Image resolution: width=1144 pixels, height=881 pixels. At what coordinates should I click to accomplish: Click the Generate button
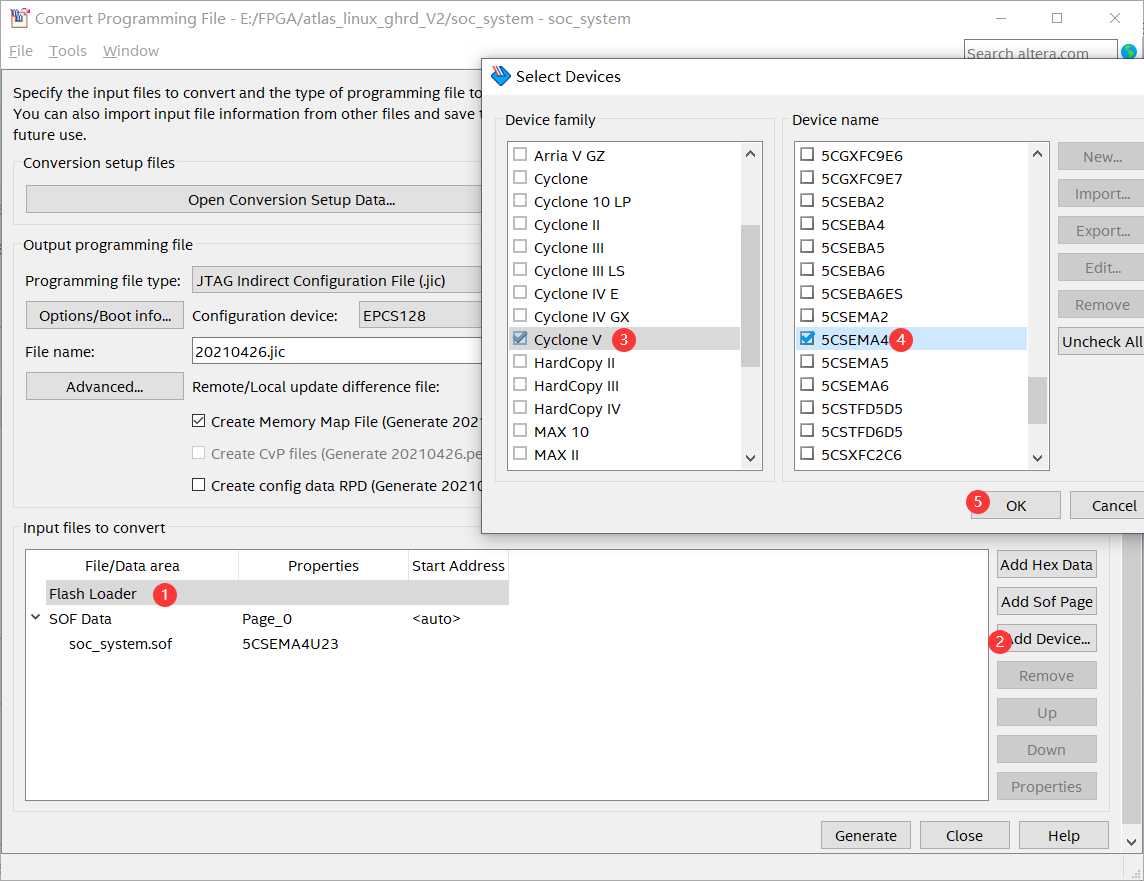coord(865,836)
